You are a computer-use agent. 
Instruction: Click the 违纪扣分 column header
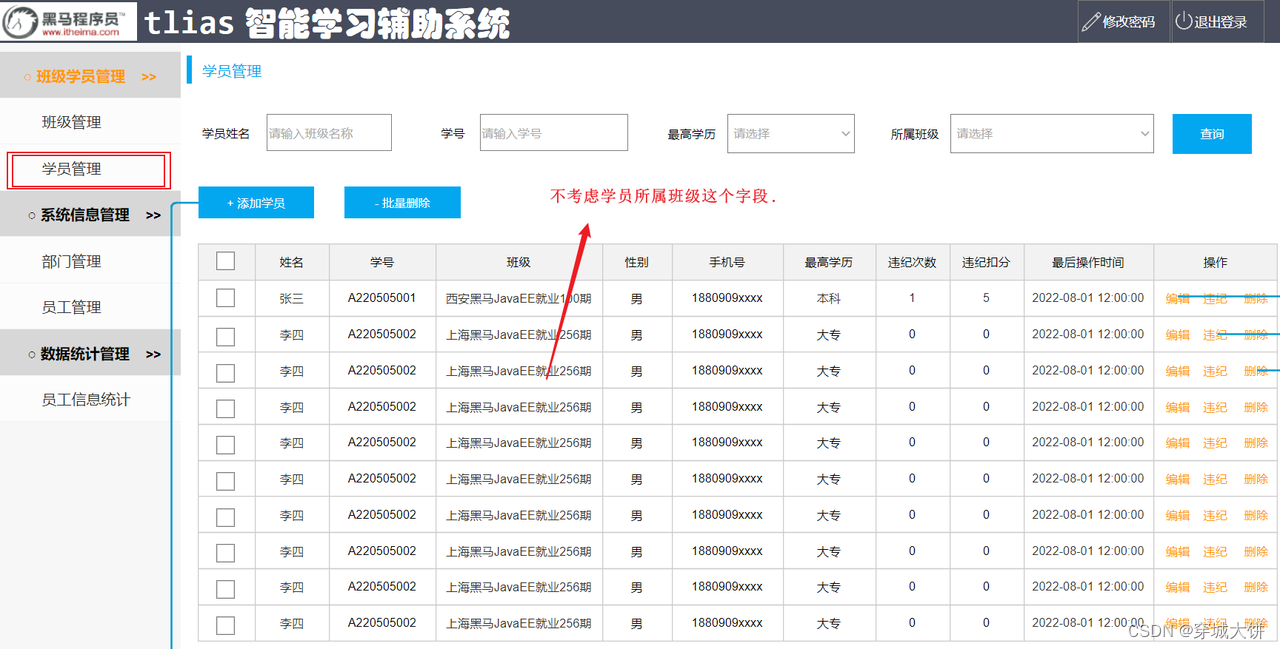click(x=986, y=262)
